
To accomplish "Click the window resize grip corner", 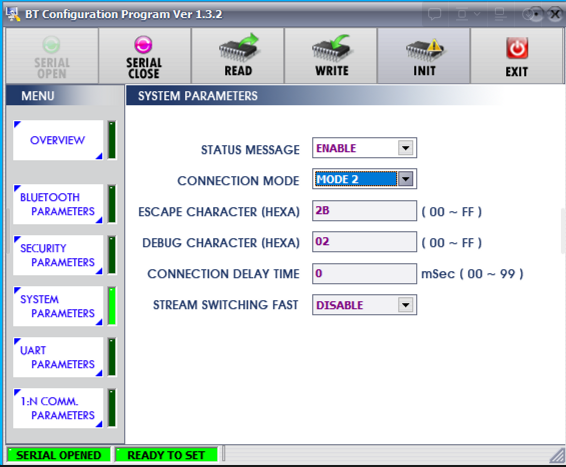I will click(557, 455).
